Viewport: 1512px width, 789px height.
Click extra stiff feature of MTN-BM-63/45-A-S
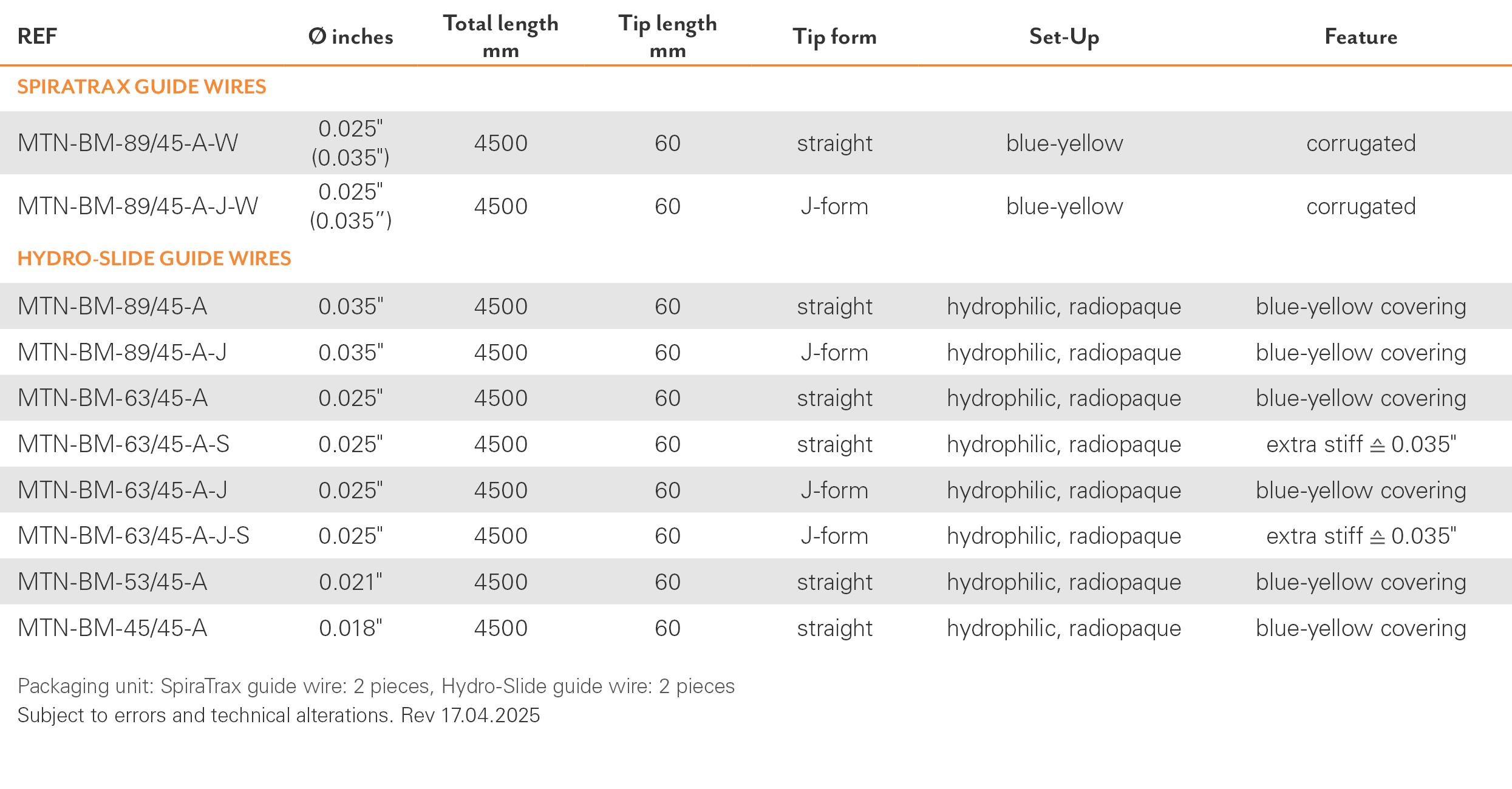click(1361, 444)
